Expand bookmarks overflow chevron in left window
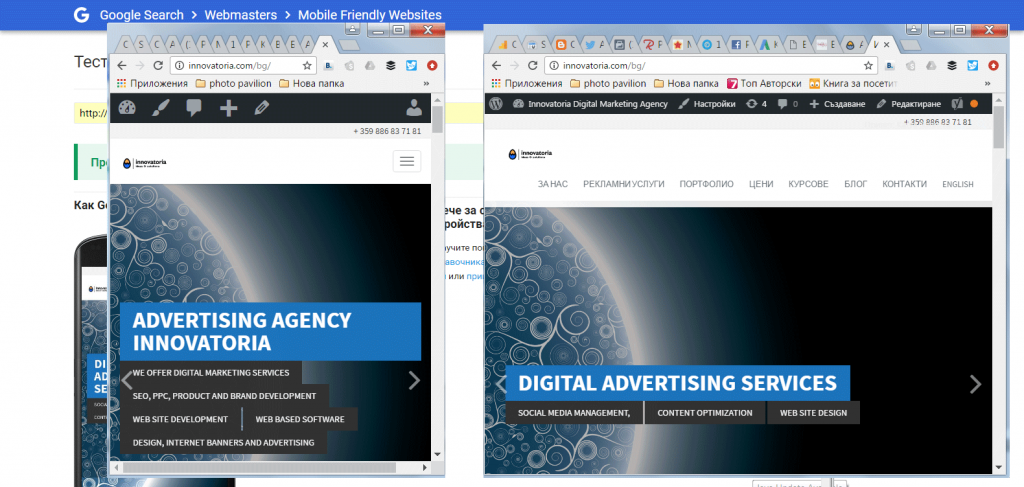1024x487 pixels. pyautogui.click(x=426, y=84)
